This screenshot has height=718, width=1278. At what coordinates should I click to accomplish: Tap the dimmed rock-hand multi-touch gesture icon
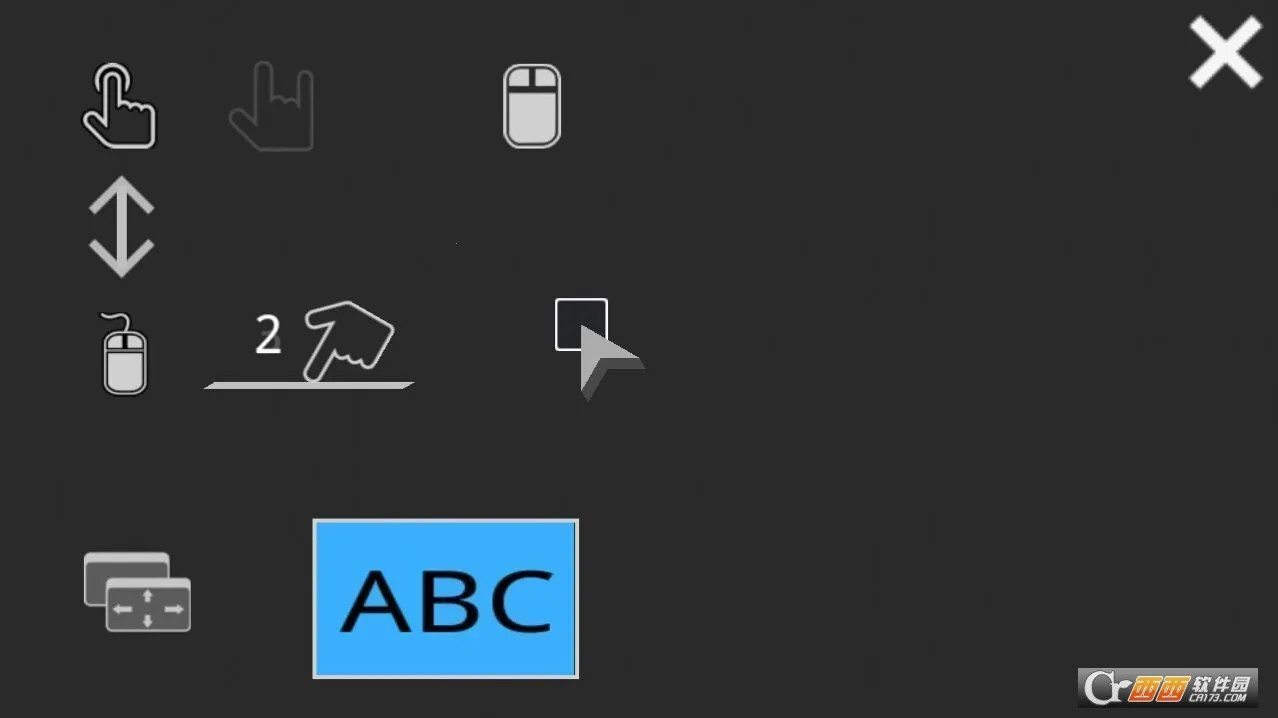coord(272,106)
